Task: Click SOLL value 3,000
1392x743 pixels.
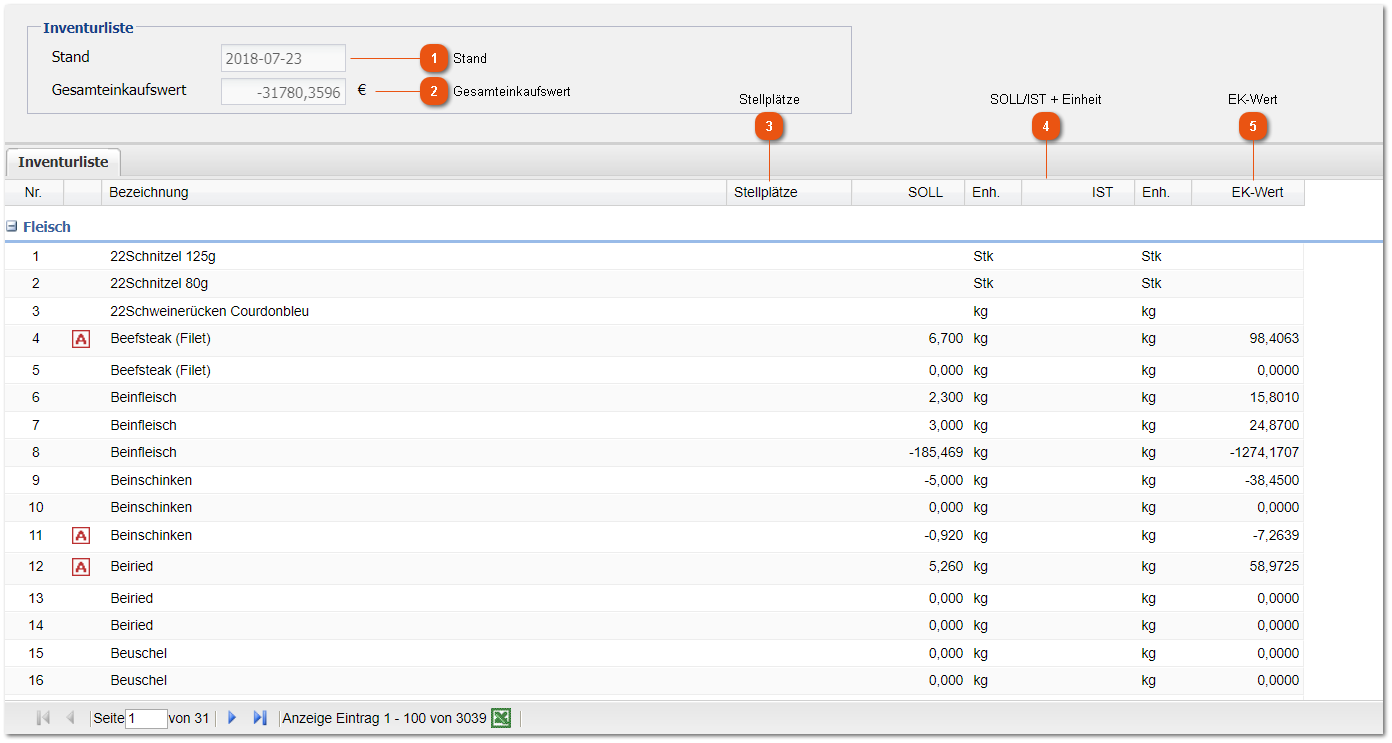Action: (945, 425)
